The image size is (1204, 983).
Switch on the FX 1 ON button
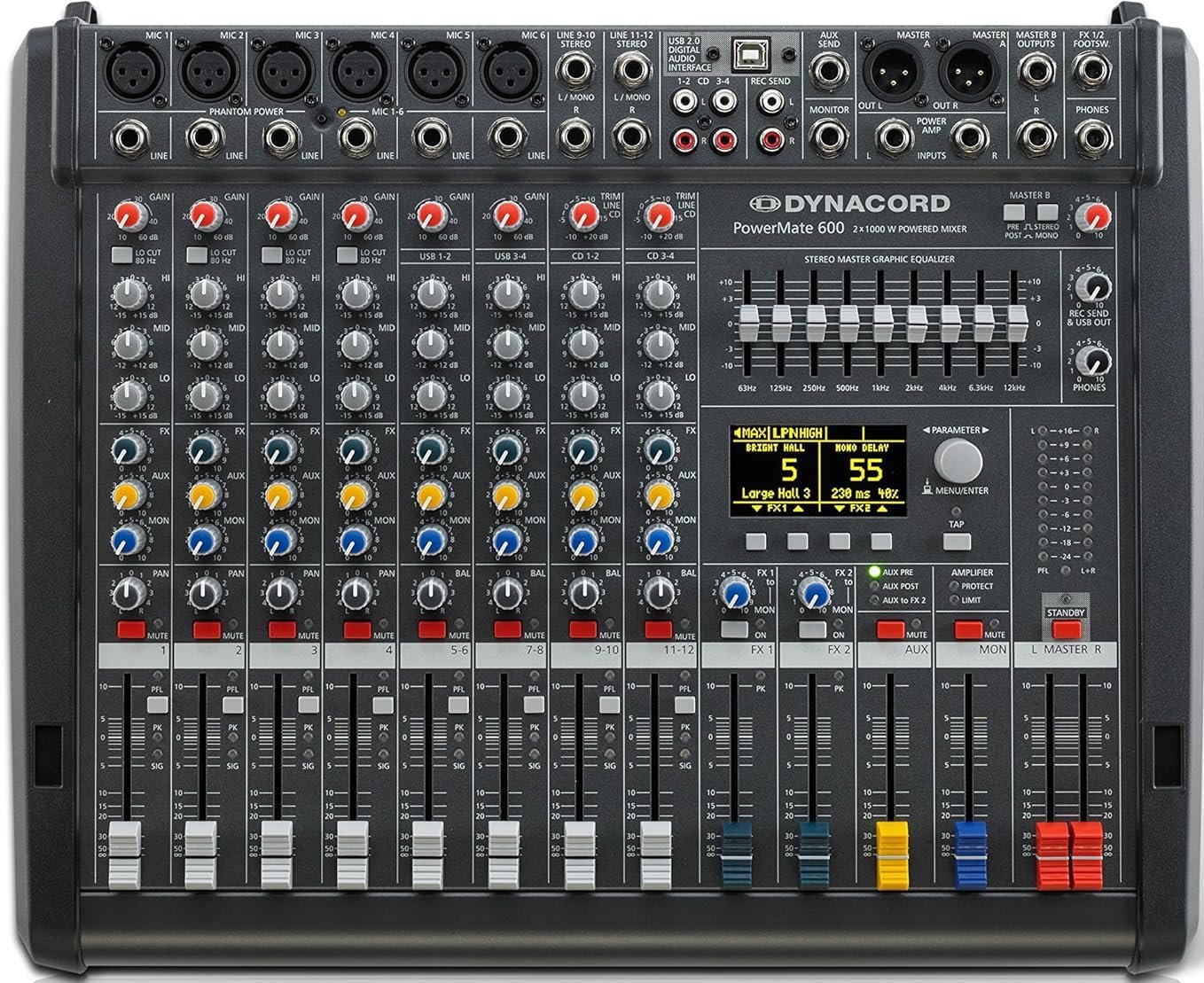(x=733, y=630)
